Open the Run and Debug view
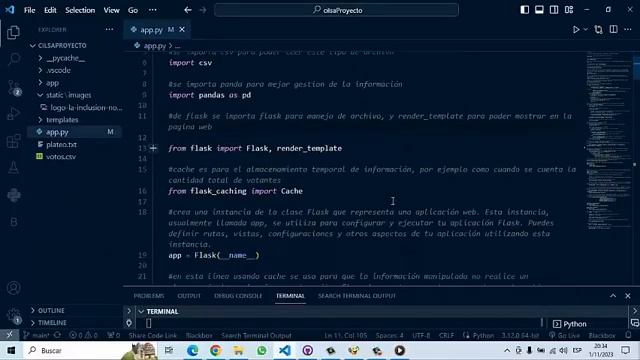Image resolution: width=640 pixels, height=360 pixels. click(x=13, y=114)
